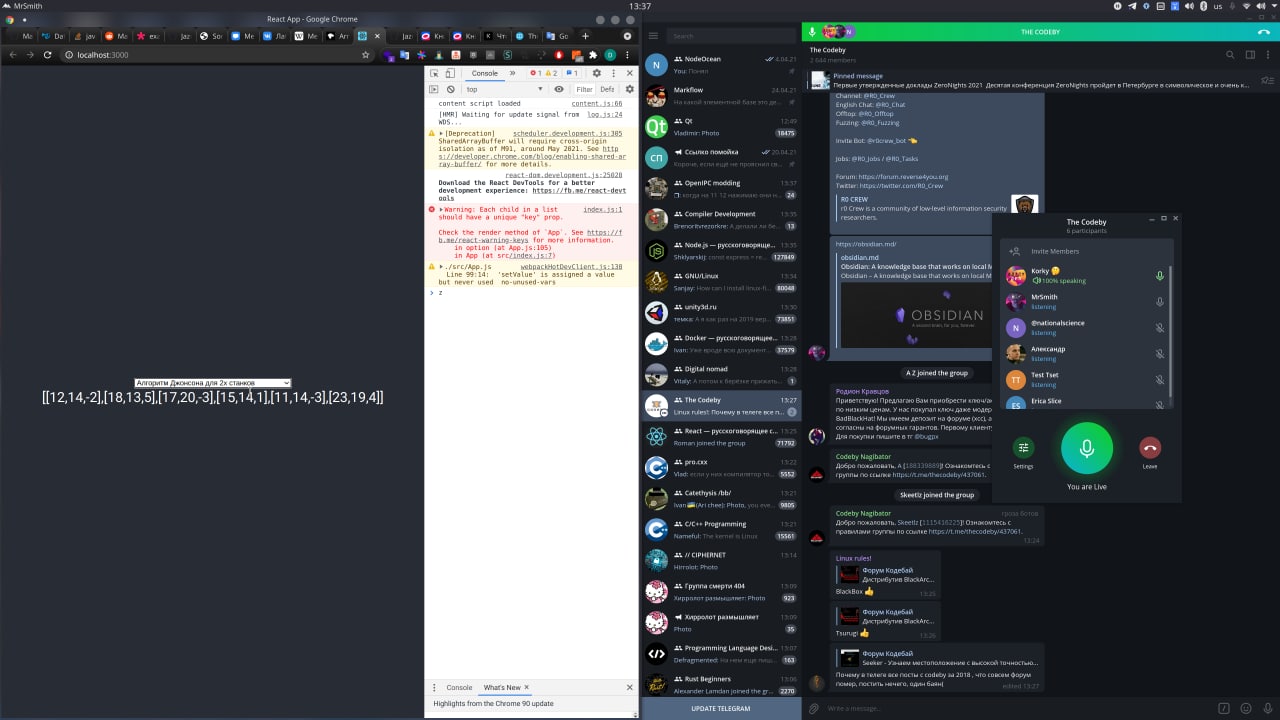Screen dimensions: 1280x720
Task: Reload the page in Chrome
Action: pos(47,55)
